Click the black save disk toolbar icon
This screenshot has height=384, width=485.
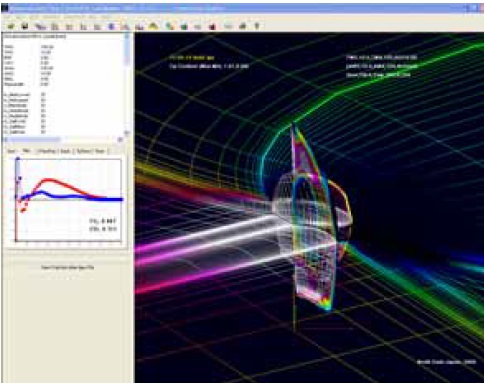(x=25, y=26)
